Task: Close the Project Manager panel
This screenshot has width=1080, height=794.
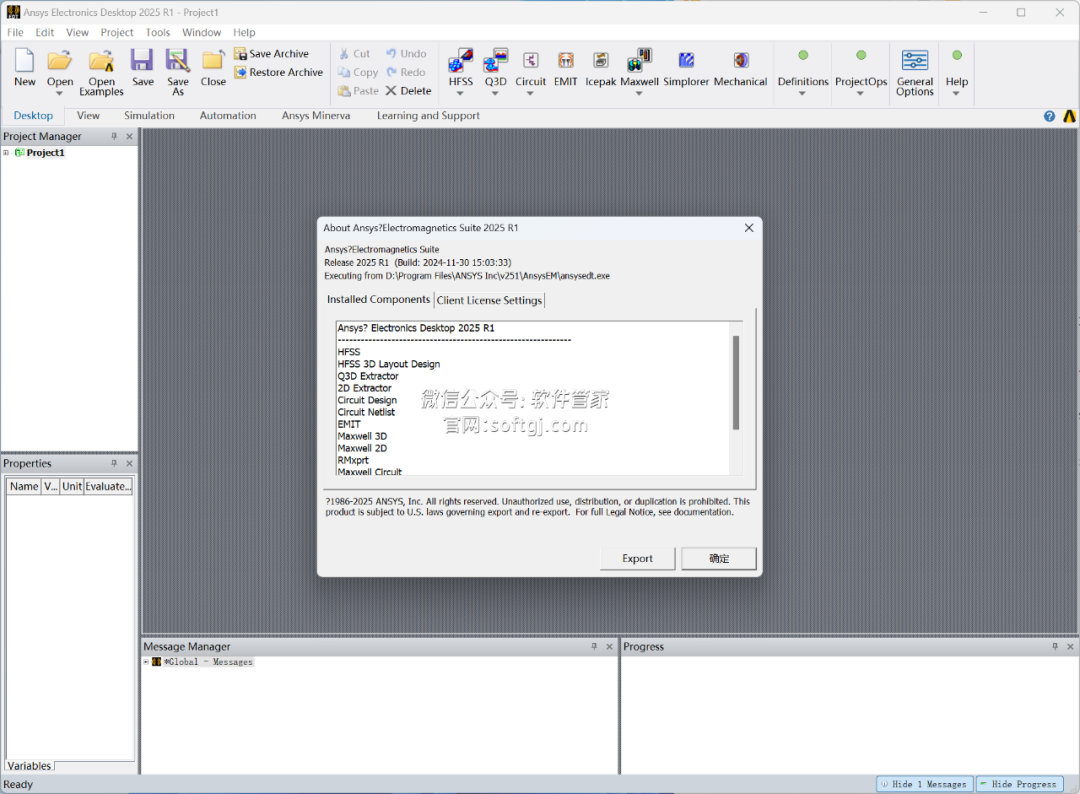Action: [x=129, y=136]
